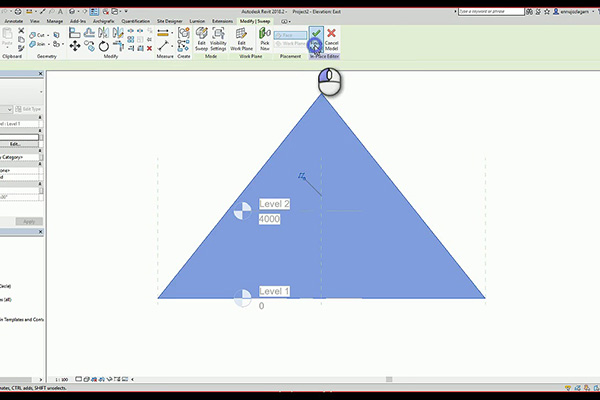
Task: Click Mirror - Draw Axis icon
Action: [118, 33]
